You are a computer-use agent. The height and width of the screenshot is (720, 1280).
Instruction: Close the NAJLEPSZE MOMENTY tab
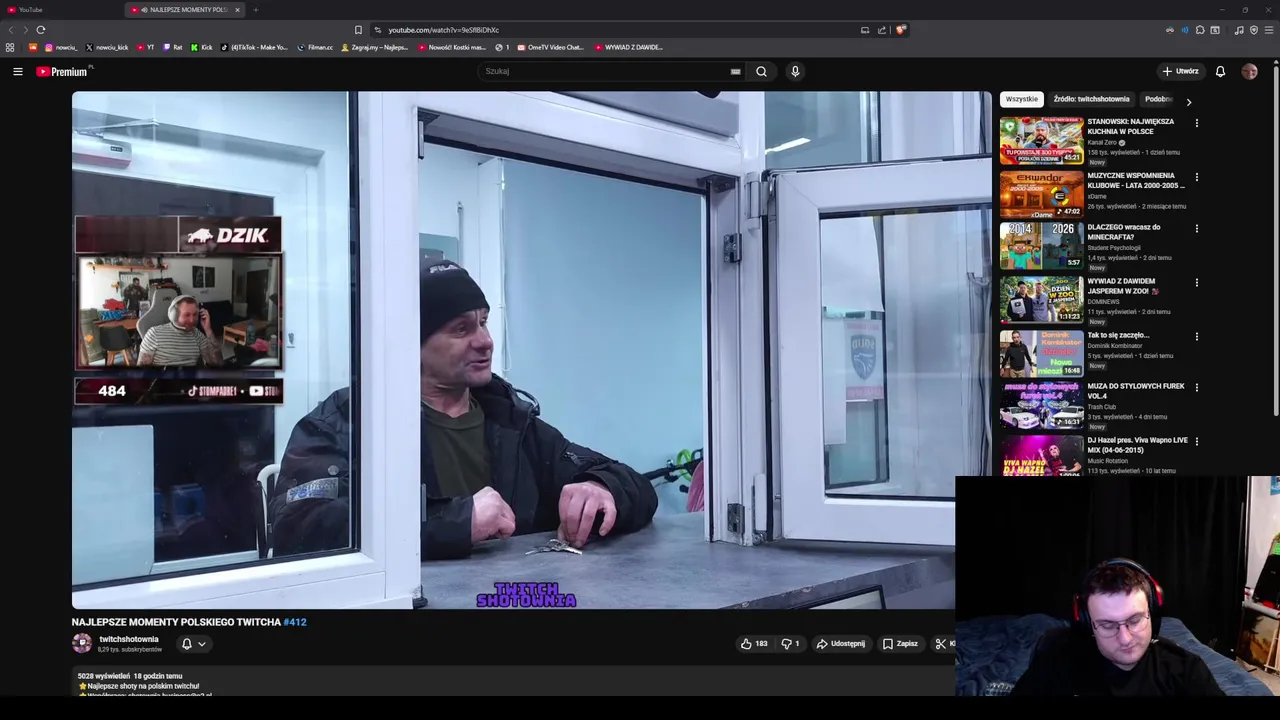[237, 10]
